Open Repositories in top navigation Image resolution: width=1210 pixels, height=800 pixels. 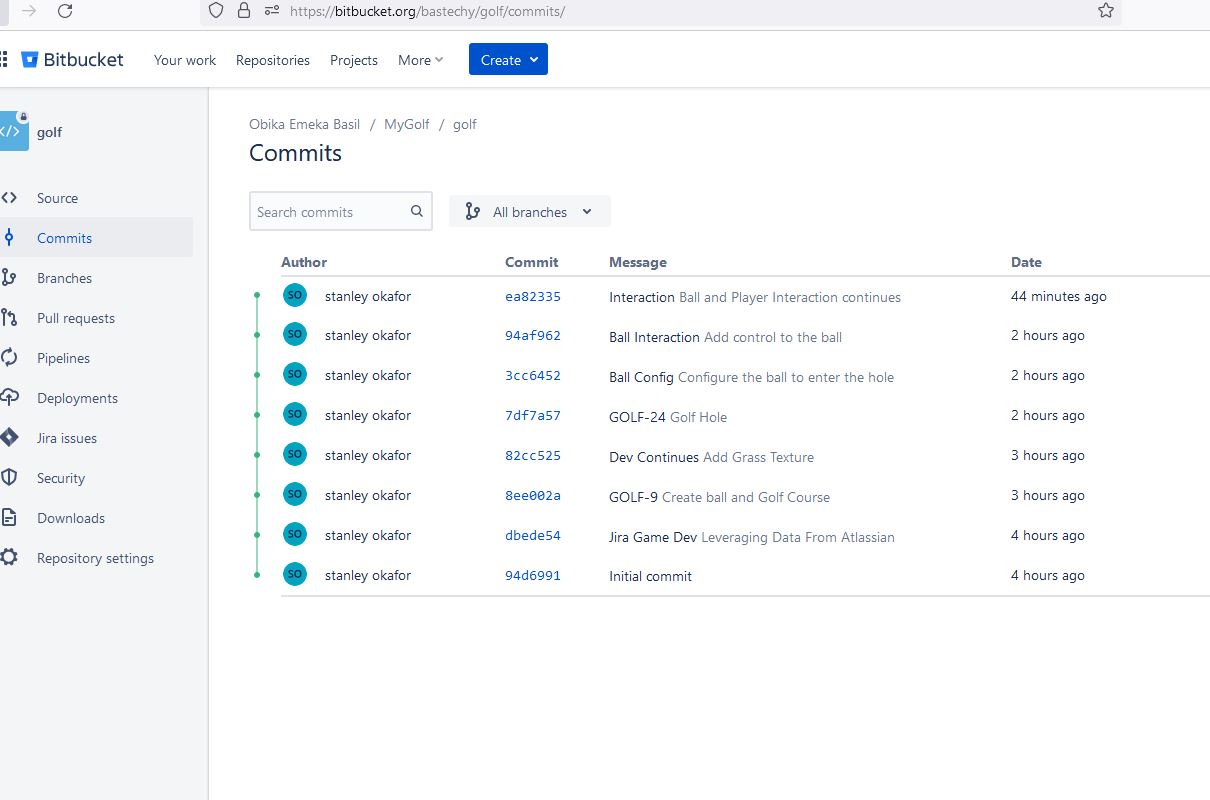point(273,60)
